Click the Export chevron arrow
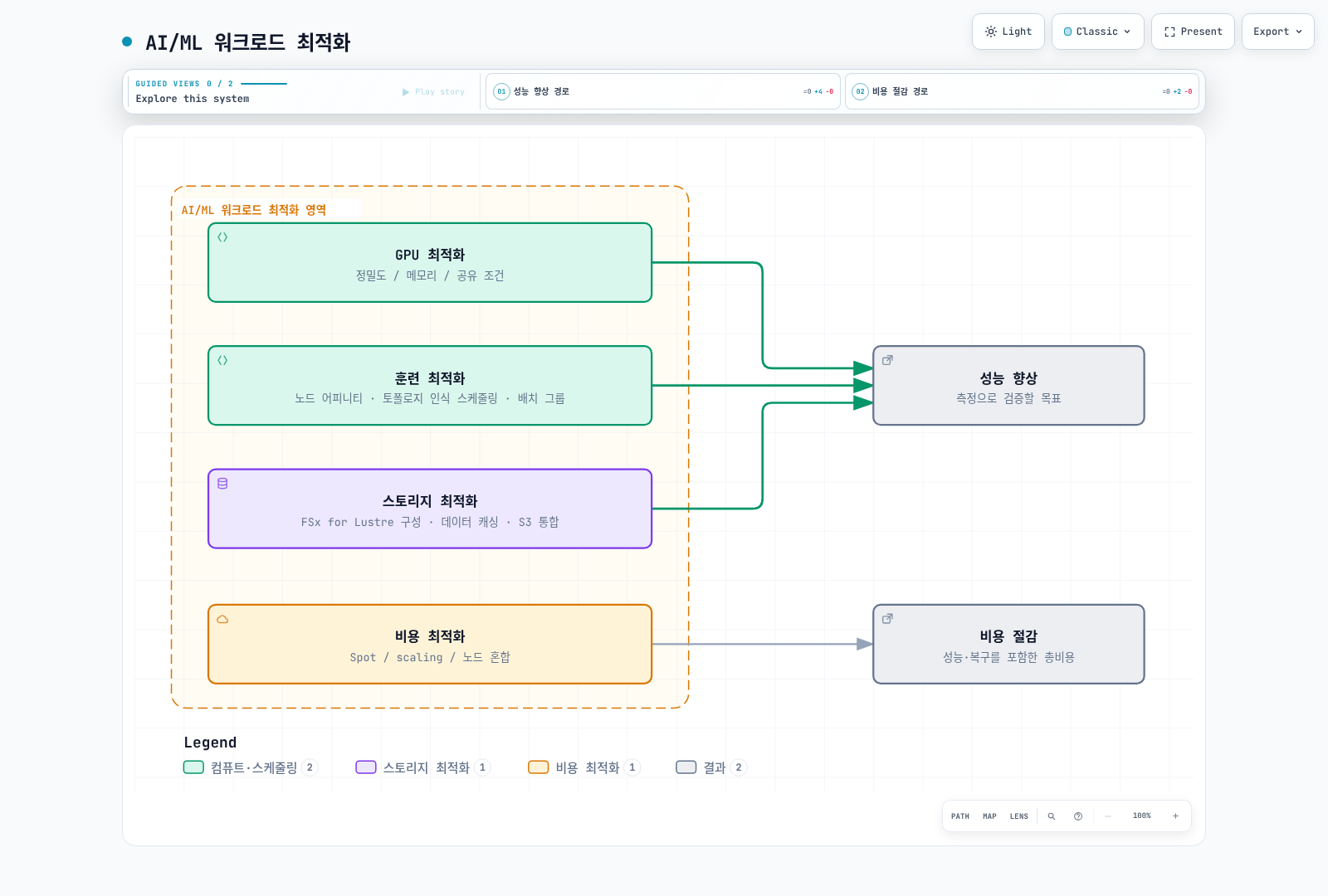Image resolution: width=1328 pixels, height=896 pixels. pos(1299,32)
